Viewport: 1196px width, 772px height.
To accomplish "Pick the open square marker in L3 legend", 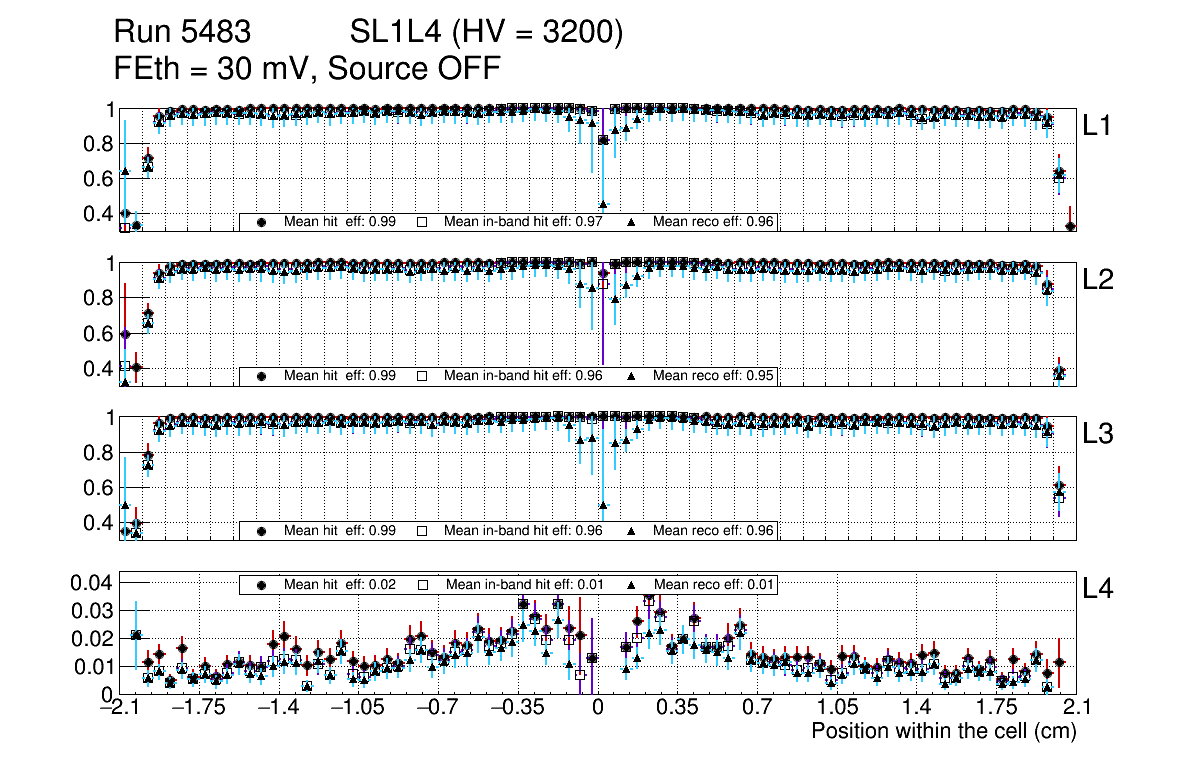I will pyautogui.click(x=422, y=530).
